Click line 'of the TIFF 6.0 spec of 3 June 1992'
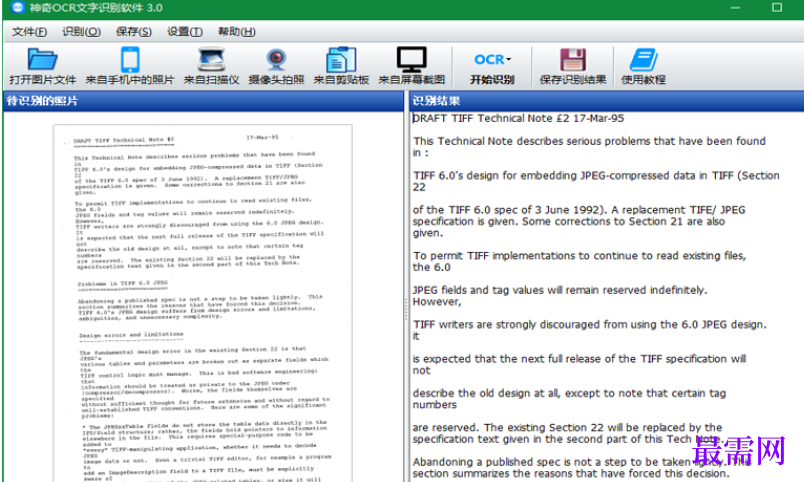Viewport: 804px width, 482px height. coord(579,210)
